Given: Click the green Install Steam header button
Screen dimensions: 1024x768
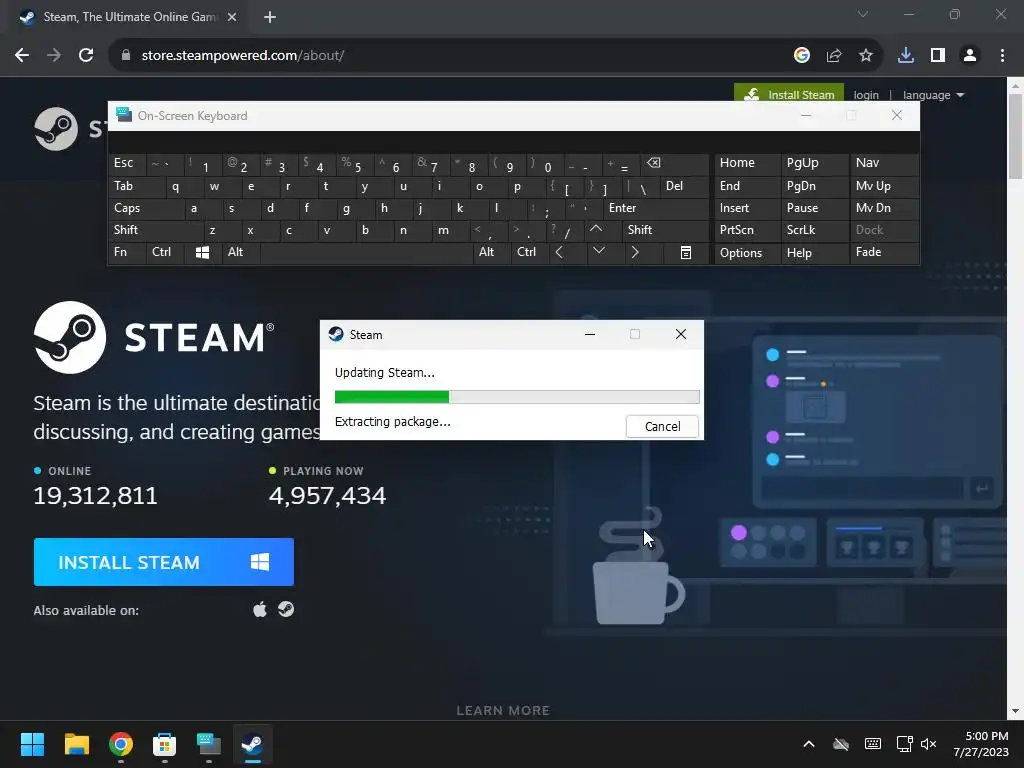Looking at the screenshot, I should 788,93.
